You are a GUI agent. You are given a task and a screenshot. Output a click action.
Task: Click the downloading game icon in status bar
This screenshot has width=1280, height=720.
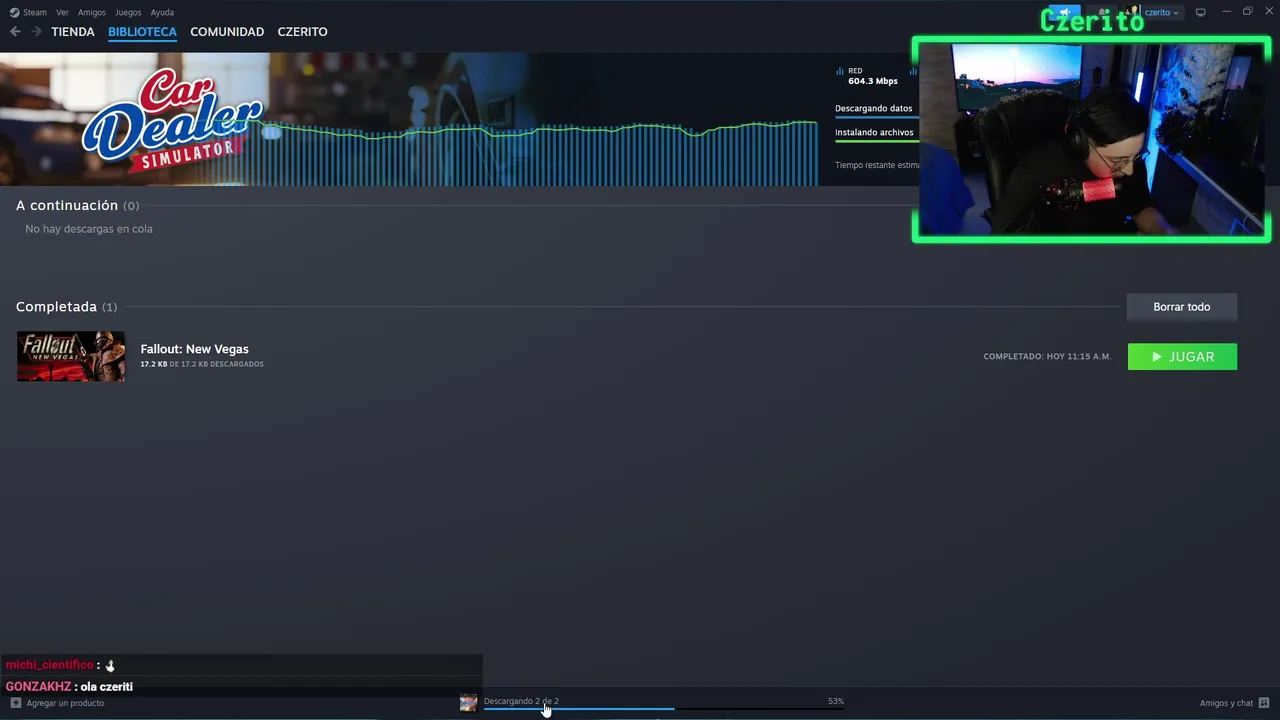(468, 703)
